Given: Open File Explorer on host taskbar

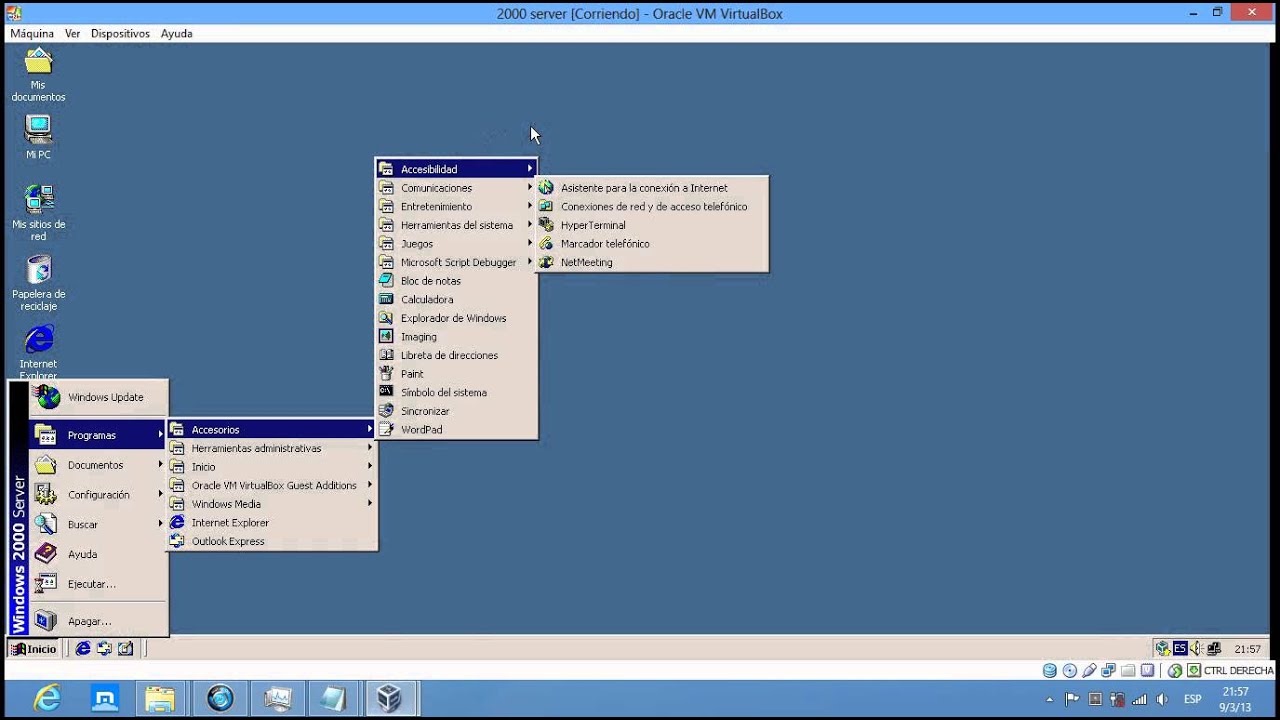Looking at the screenshot, I should click(160, 699).
